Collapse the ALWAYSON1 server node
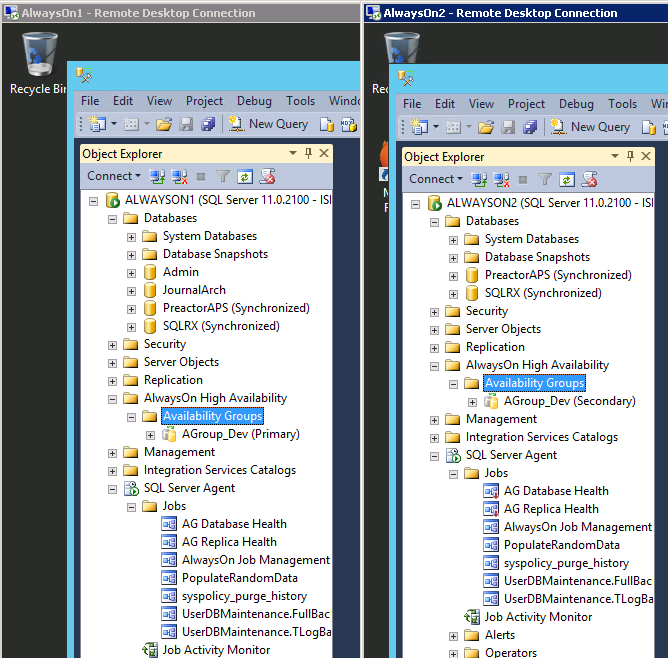 tap(93, 201)
